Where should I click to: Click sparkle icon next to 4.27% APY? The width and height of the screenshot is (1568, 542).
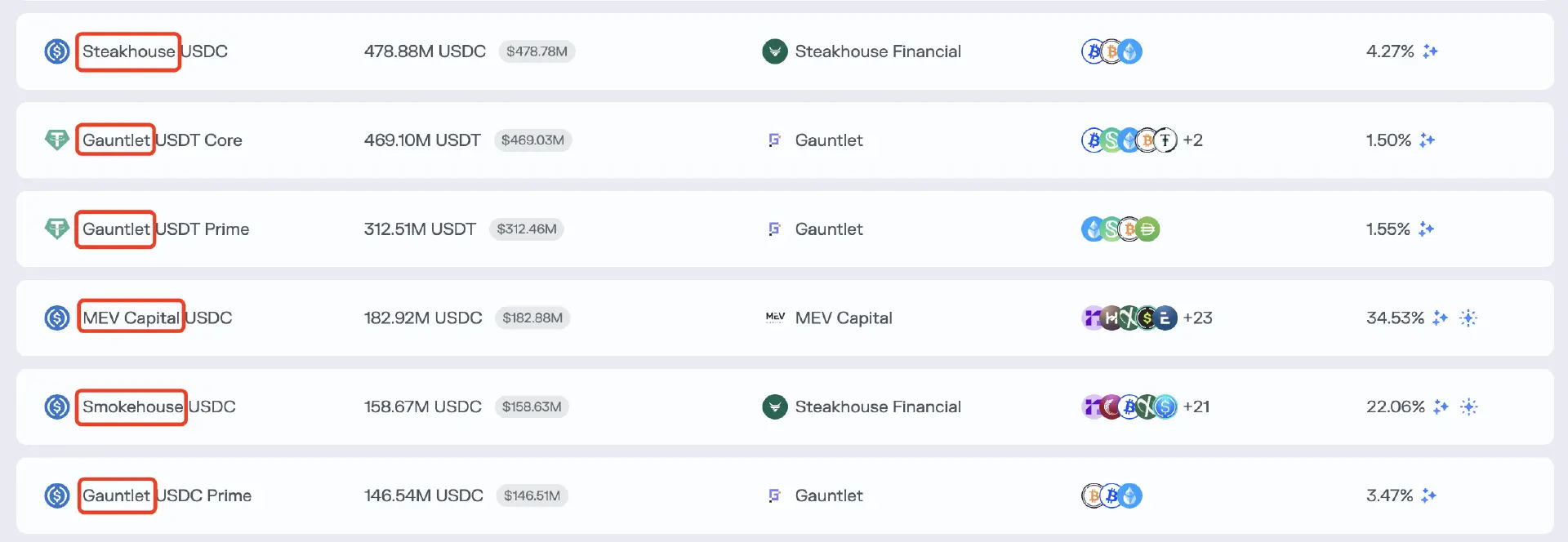click(x=1430, y=51)
